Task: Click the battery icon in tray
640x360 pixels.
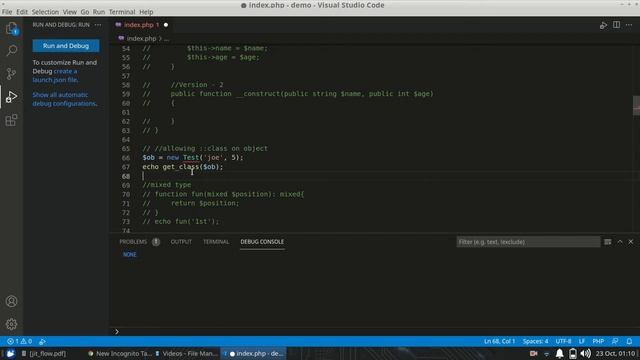Action: coord(573,354)
